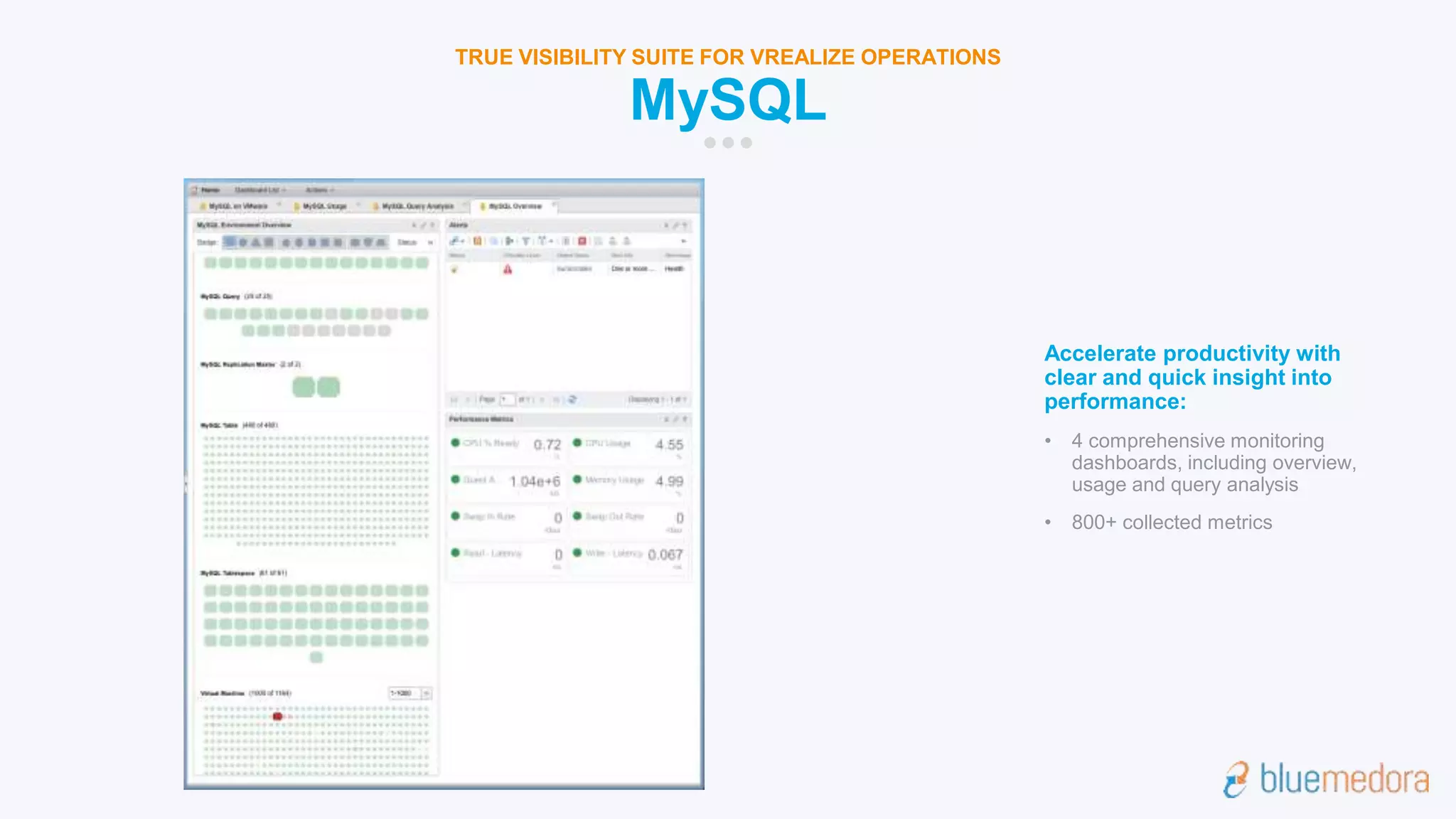
Task: Select the first highlighted Badge icon
Action: pos(229,242)
